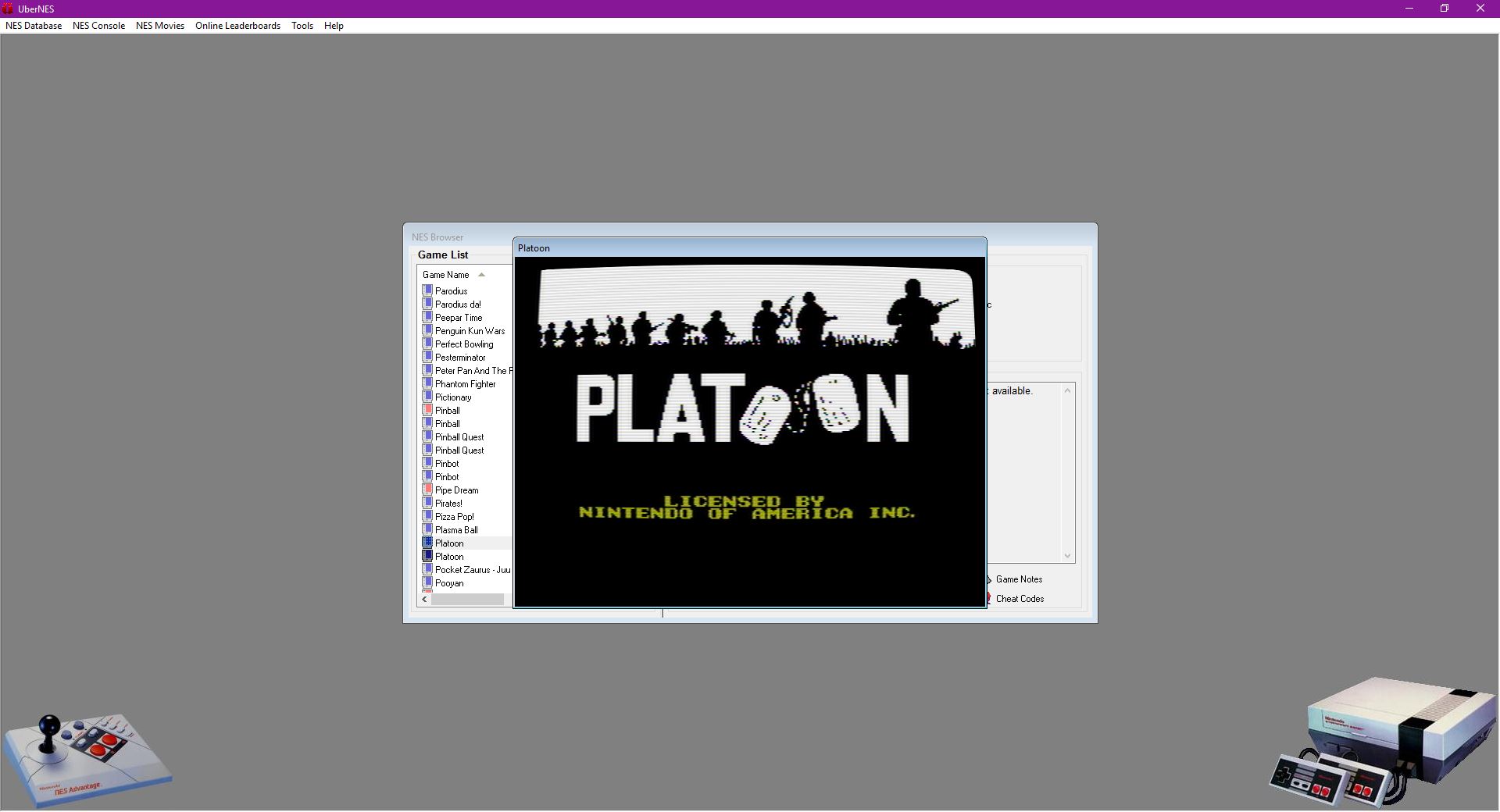Click the cartridge icon beside Plasma Ball

coord(427,529)
